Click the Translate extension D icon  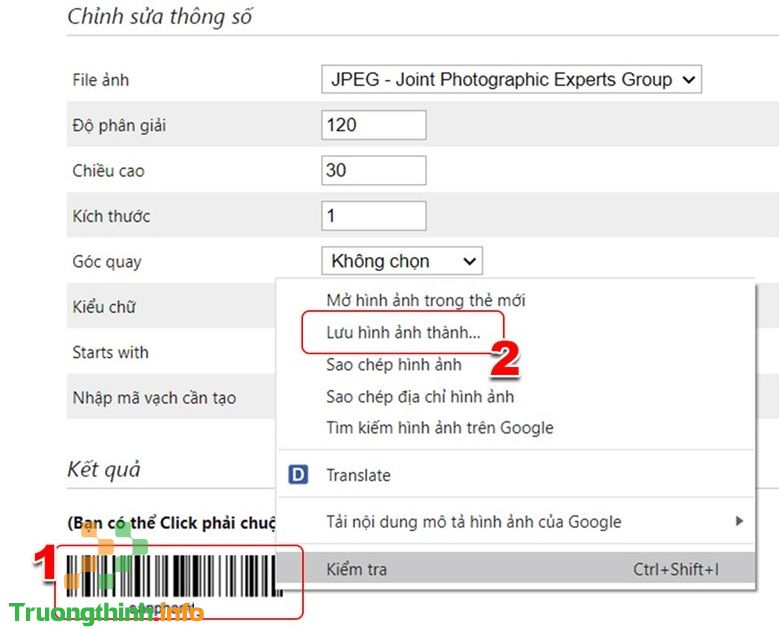pyautogui.click(x=298, y=475)
